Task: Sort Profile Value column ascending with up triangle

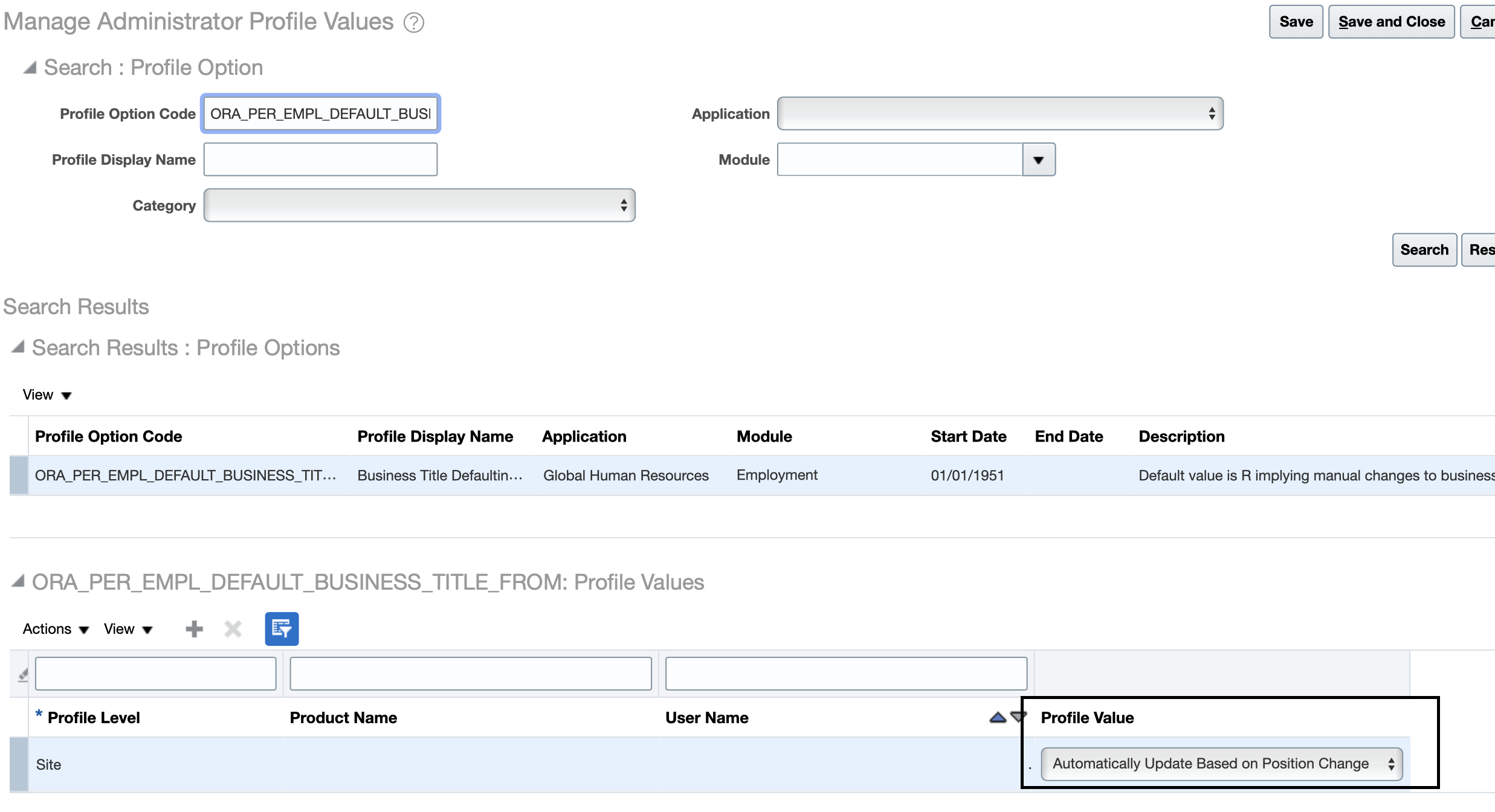Action: (997, 717)
